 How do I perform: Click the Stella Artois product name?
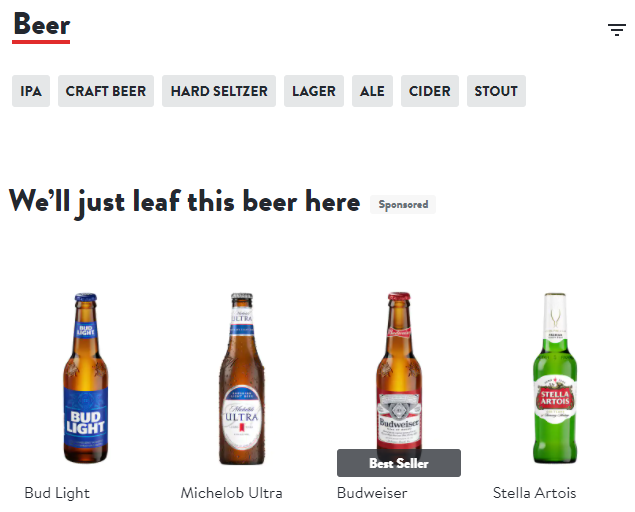click(x=535, y=493)
